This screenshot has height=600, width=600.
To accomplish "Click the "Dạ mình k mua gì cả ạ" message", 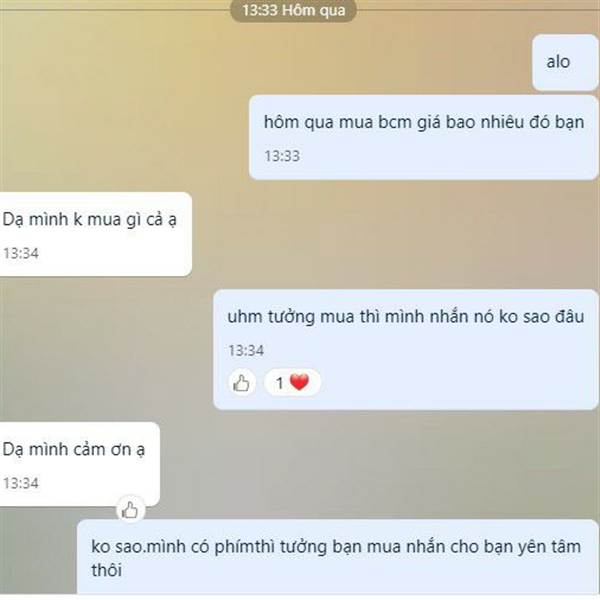I will (95, 234).
